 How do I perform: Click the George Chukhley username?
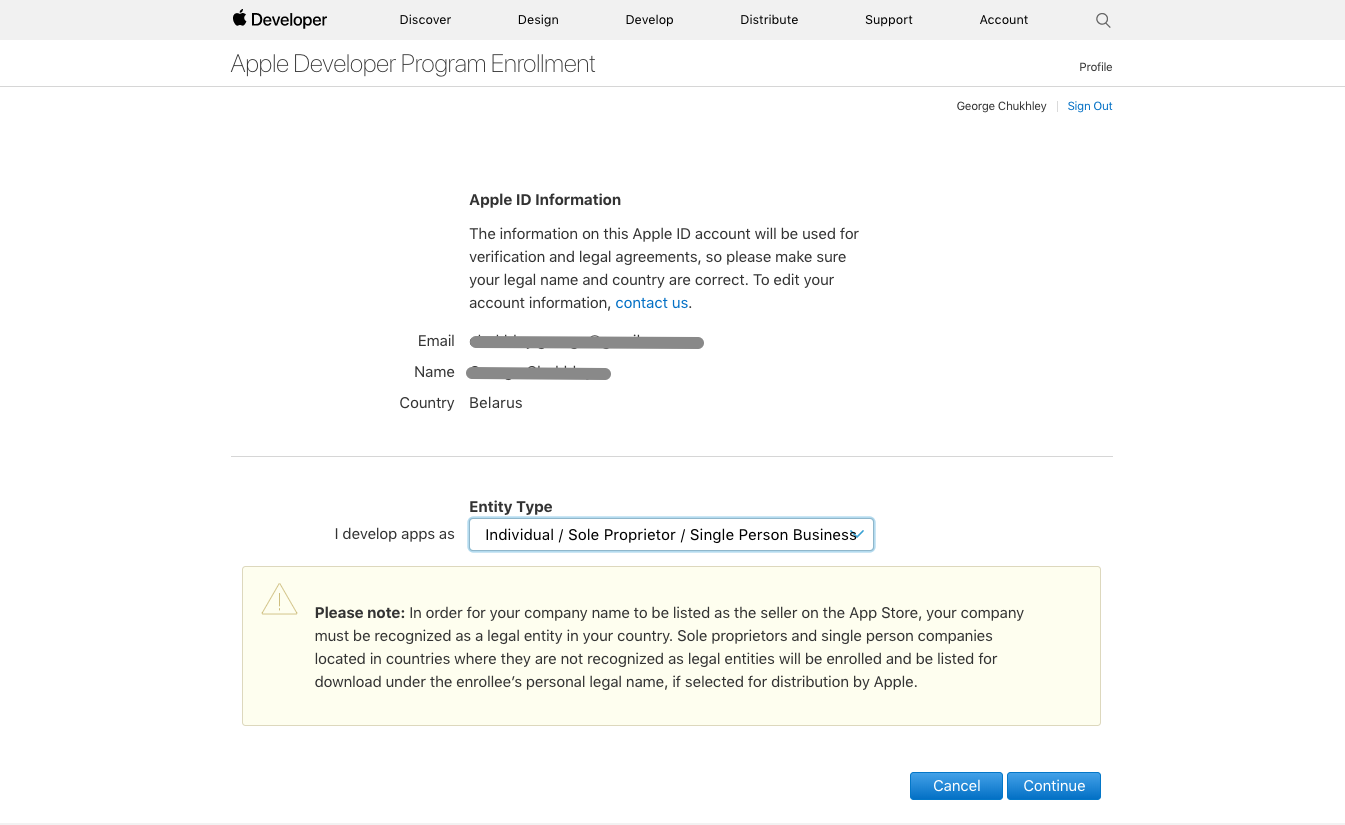[1001, 106]
